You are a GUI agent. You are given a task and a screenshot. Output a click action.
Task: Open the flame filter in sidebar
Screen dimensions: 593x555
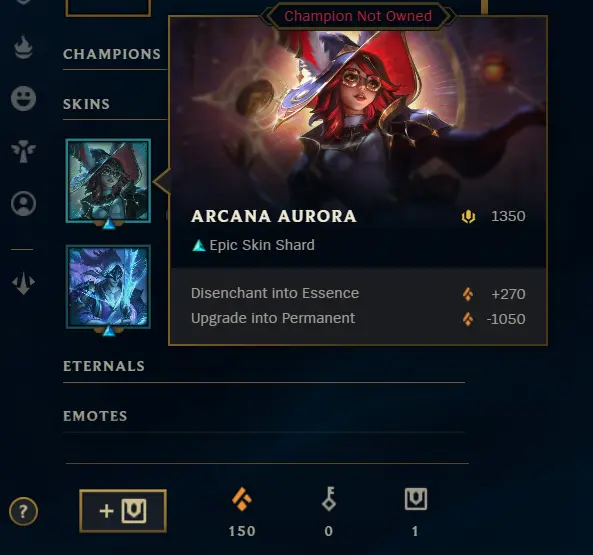pos(23,48)
